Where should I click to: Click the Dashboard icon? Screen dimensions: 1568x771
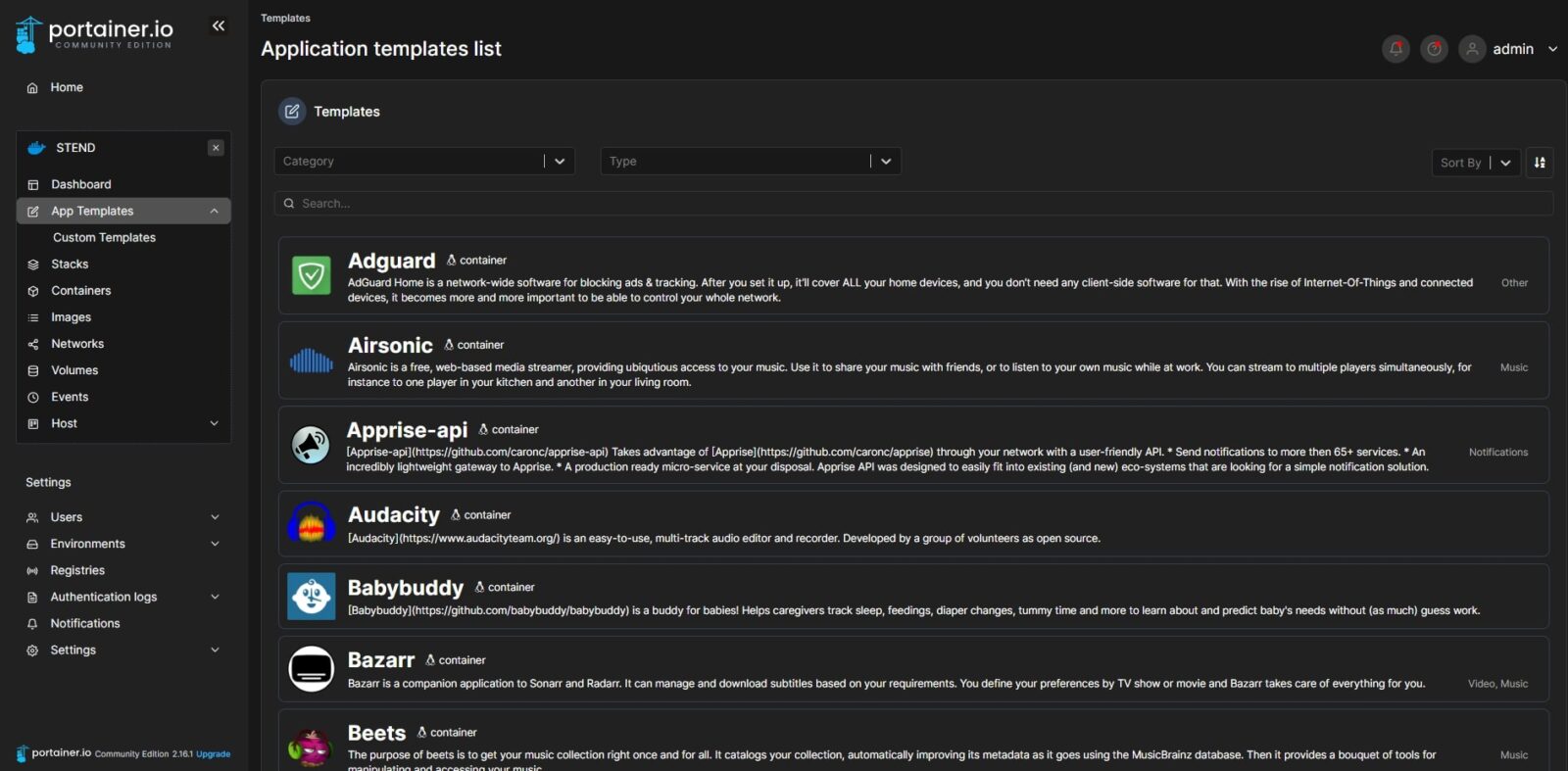tap(32, 185)
